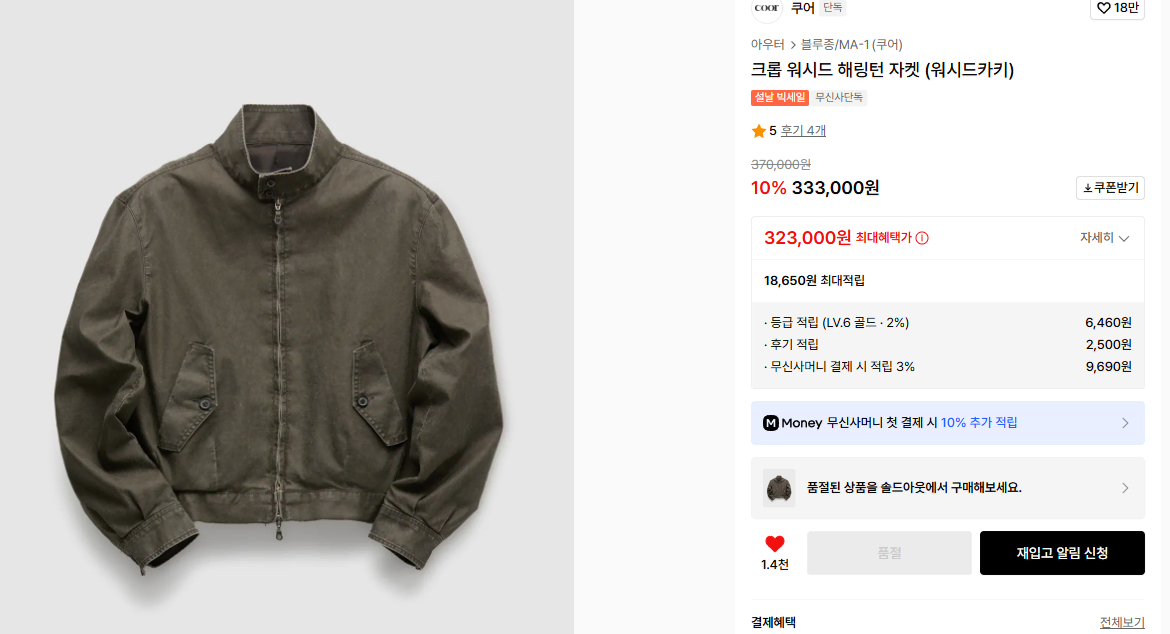
Task: Open the 블루종/MA-1 (쿠어) breadcrumb
Action: [851, 45]
